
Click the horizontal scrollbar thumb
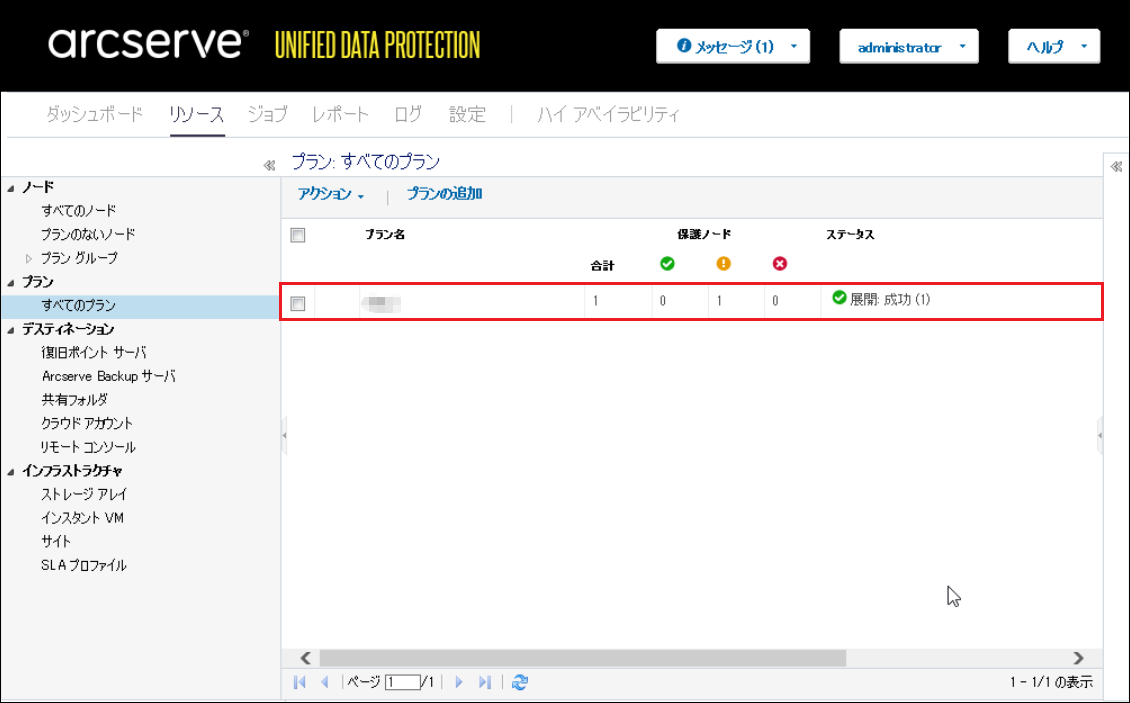click(x=583, y=658)
